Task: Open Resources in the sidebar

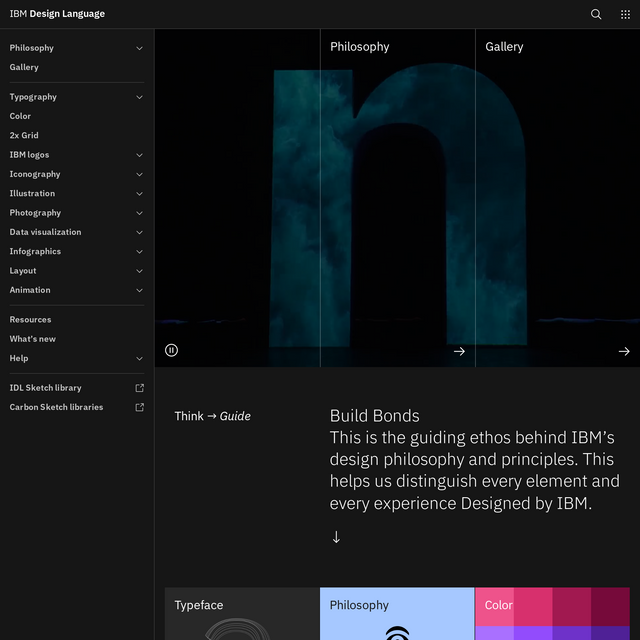Action: (31, 320)
